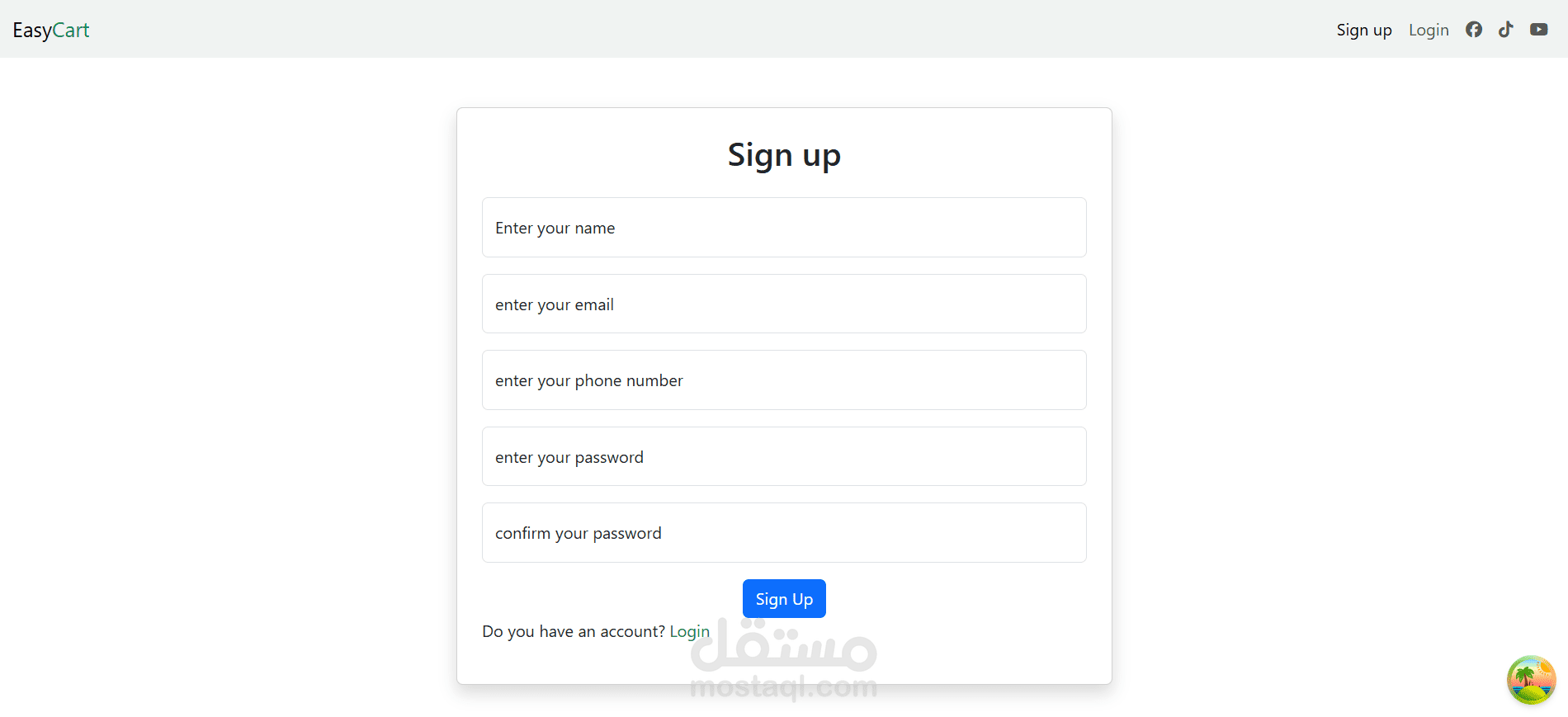Click the 'Do you have an account?' text
This screenshot has width=1568, height=717.
[573, 631]
